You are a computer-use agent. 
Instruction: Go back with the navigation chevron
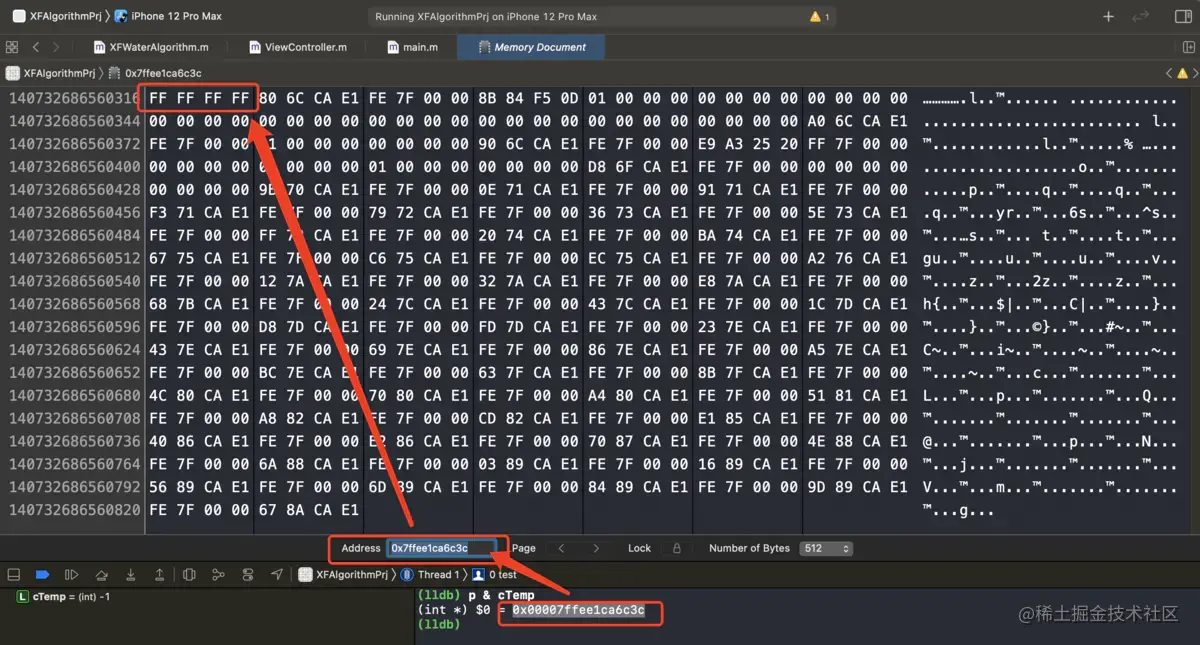(36, 47)
